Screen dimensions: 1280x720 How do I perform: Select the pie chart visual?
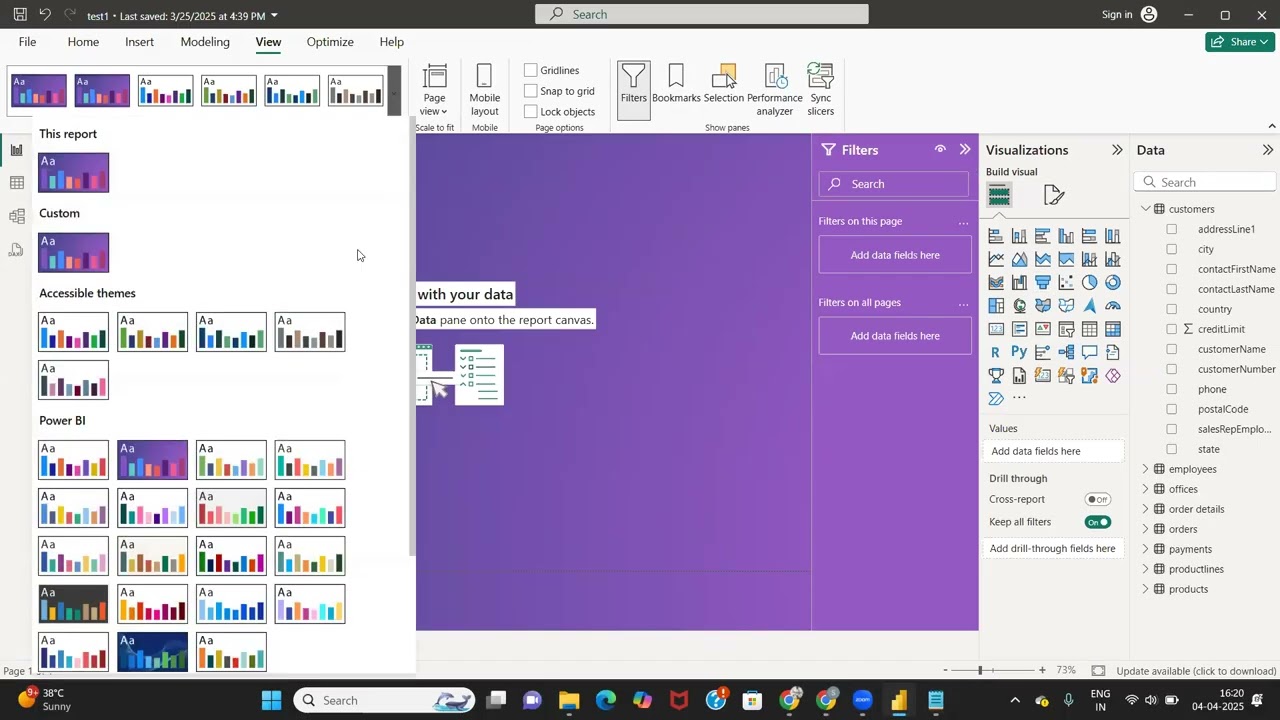pos(1089,283)
